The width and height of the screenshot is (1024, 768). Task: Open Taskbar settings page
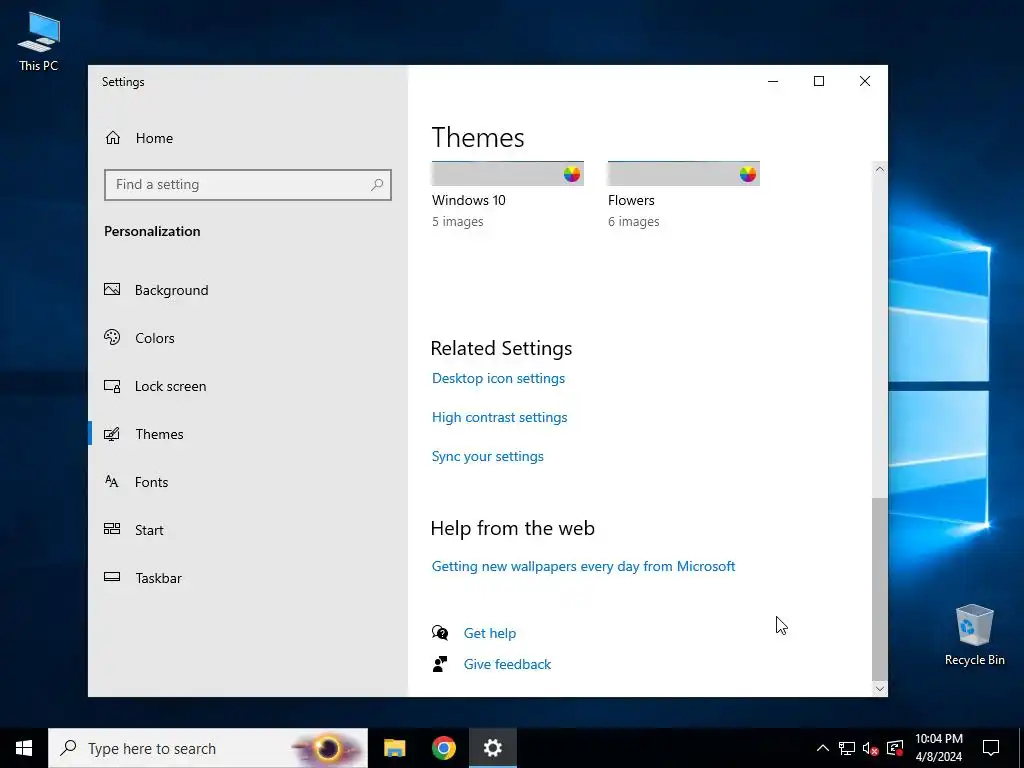click(x=158, y=578)
